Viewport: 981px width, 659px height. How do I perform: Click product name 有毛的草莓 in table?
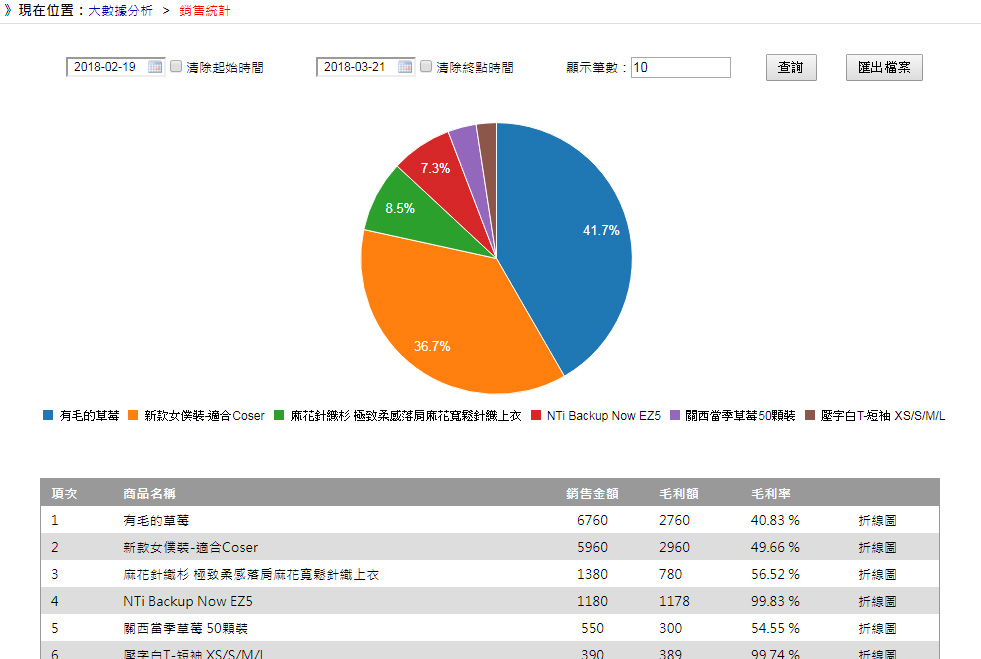coord(156,520)
